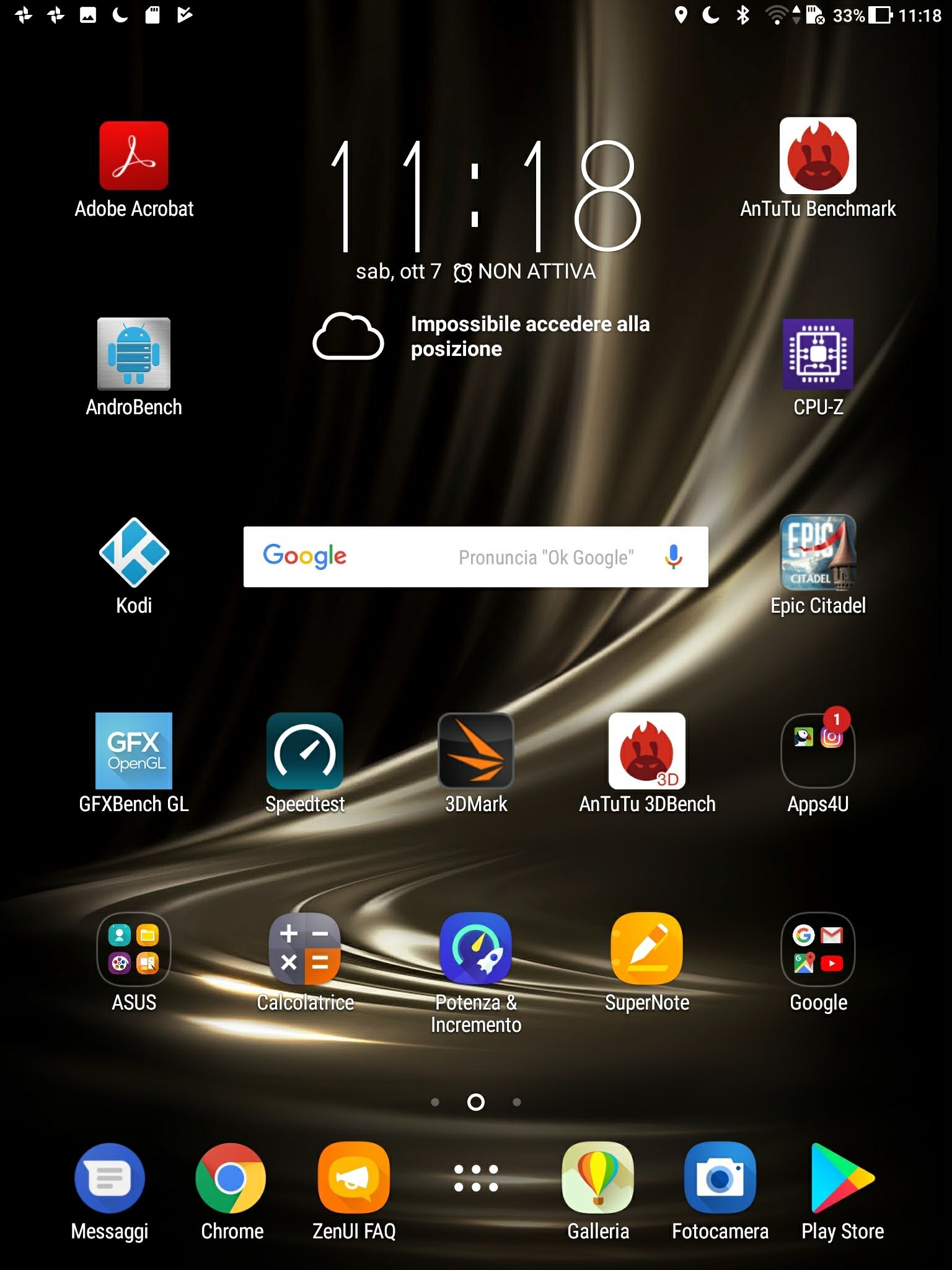952x1270 pixels.
Task: Tap the SD card notification icon
Action: point(152,15)
